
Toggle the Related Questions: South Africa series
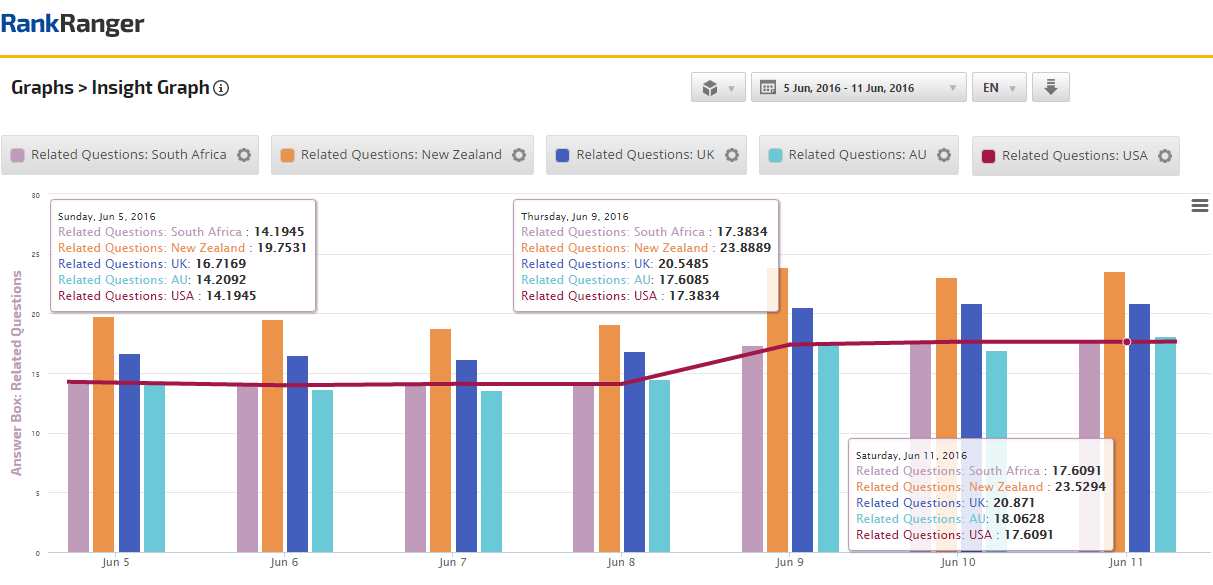128,155
